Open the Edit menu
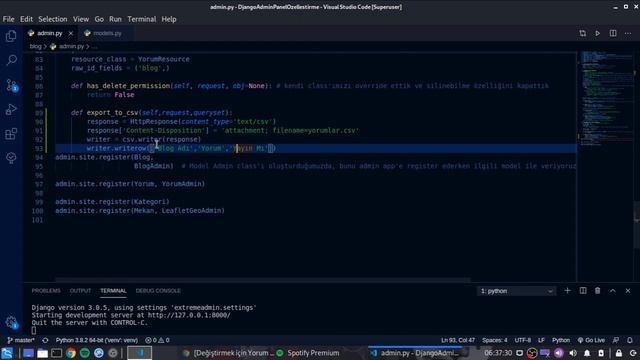Screen dimensions: 640x360 (x=26, y=19)
